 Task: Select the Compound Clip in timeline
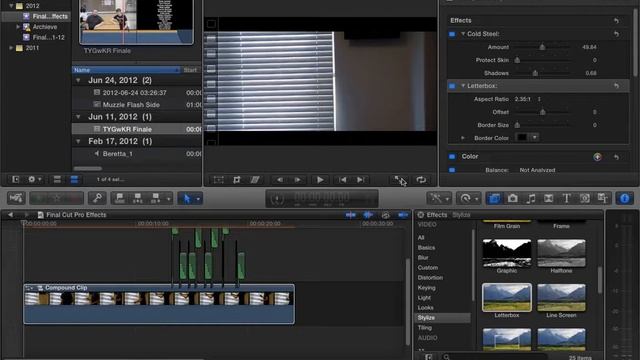pos(159,304)
